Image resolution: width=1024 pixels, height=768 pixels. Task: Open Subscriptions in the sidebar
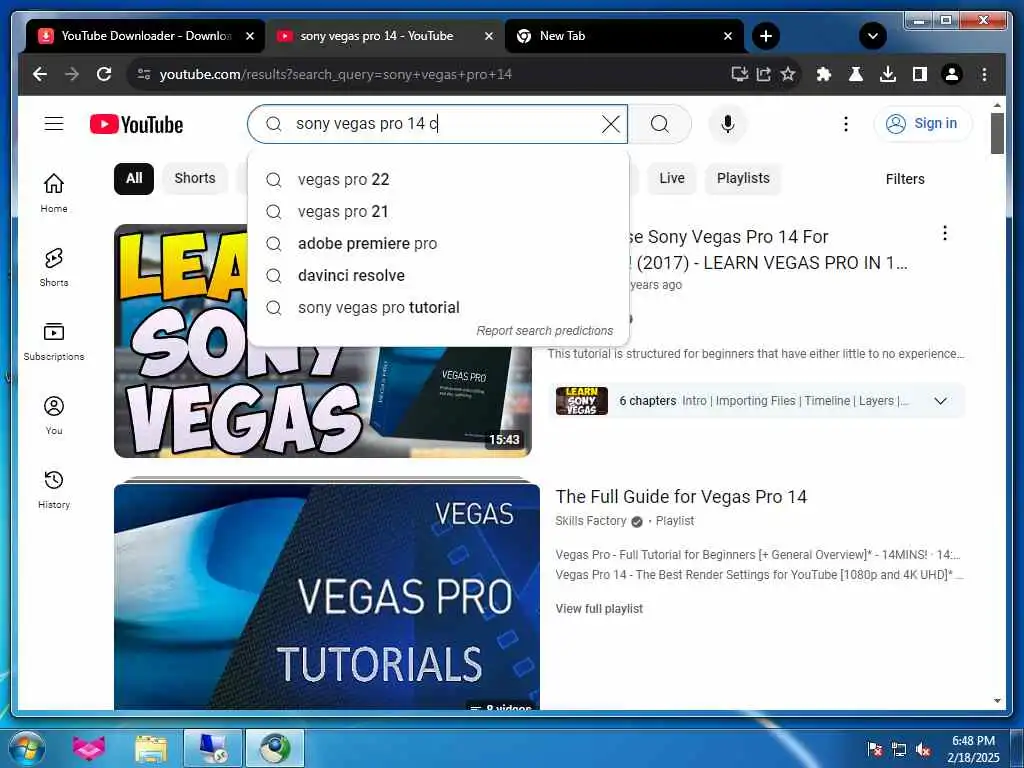[x=54, y=341]
